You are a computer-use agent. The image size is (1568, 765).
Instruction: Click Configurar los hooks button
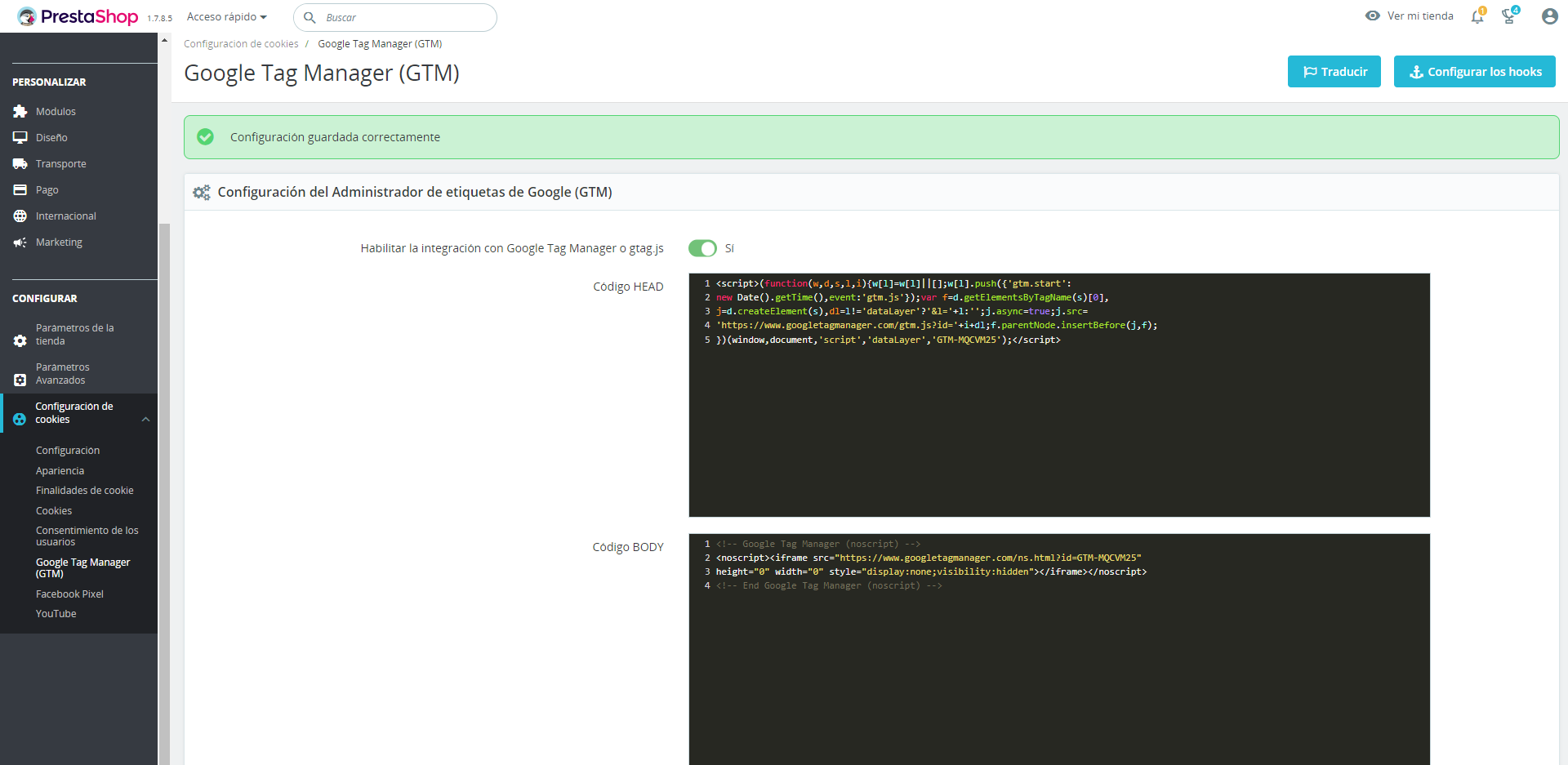(x=1474, y=72)
